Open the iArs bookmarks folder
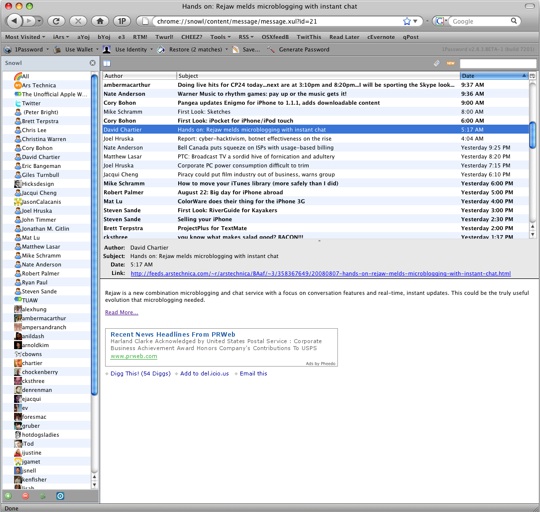Image resolution: width=540 pixels, height=512 pixels. click(x=61, y=37)
